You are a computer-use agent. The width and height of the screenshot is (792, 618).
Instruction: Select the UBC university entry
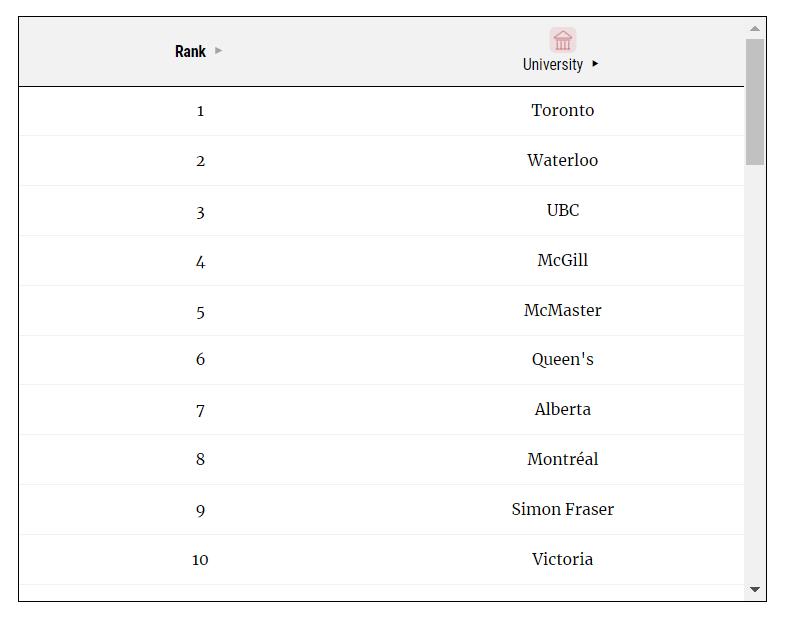[562, 211]
